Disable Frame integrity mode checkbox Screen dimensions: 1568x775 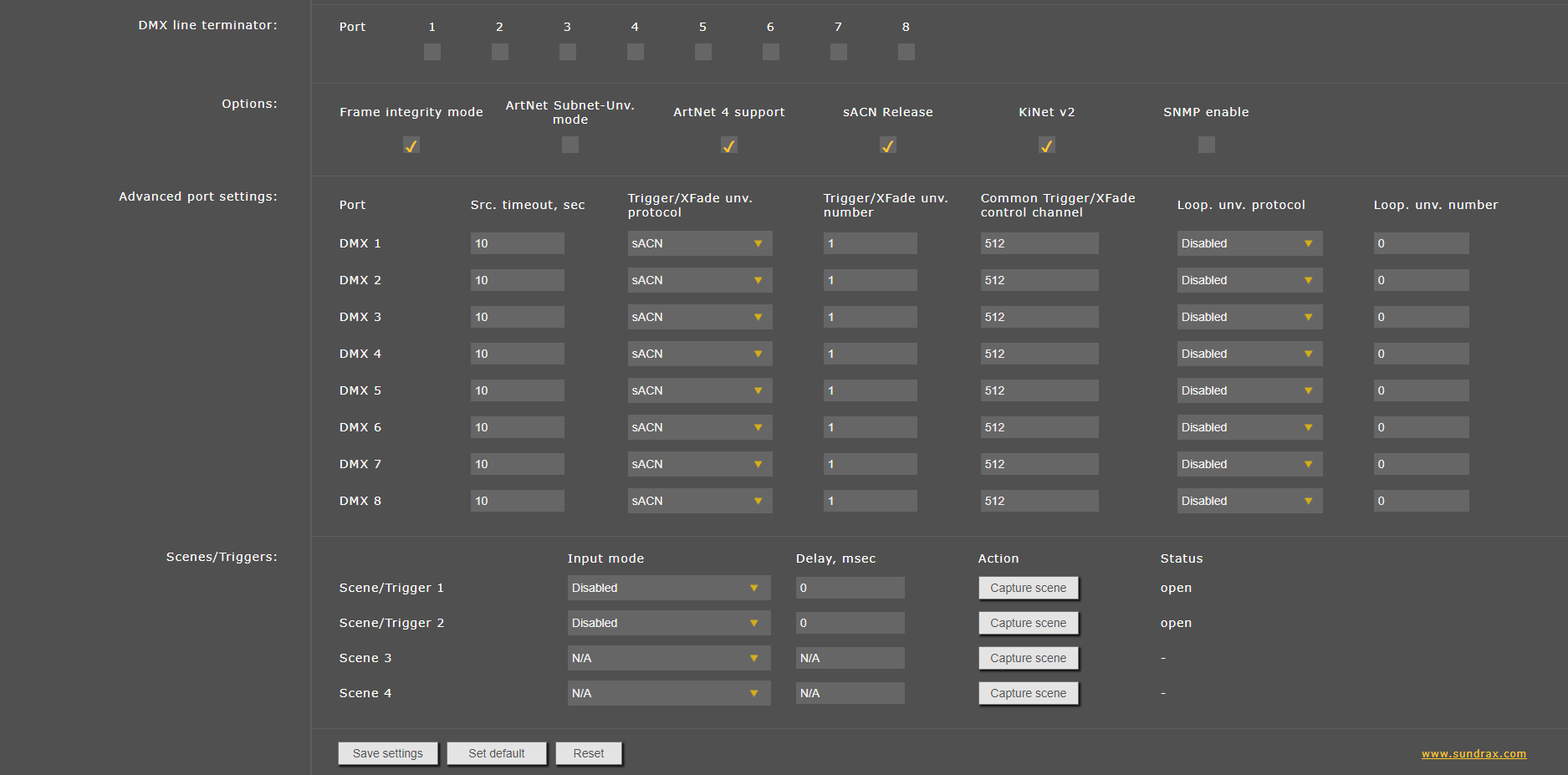411,145
